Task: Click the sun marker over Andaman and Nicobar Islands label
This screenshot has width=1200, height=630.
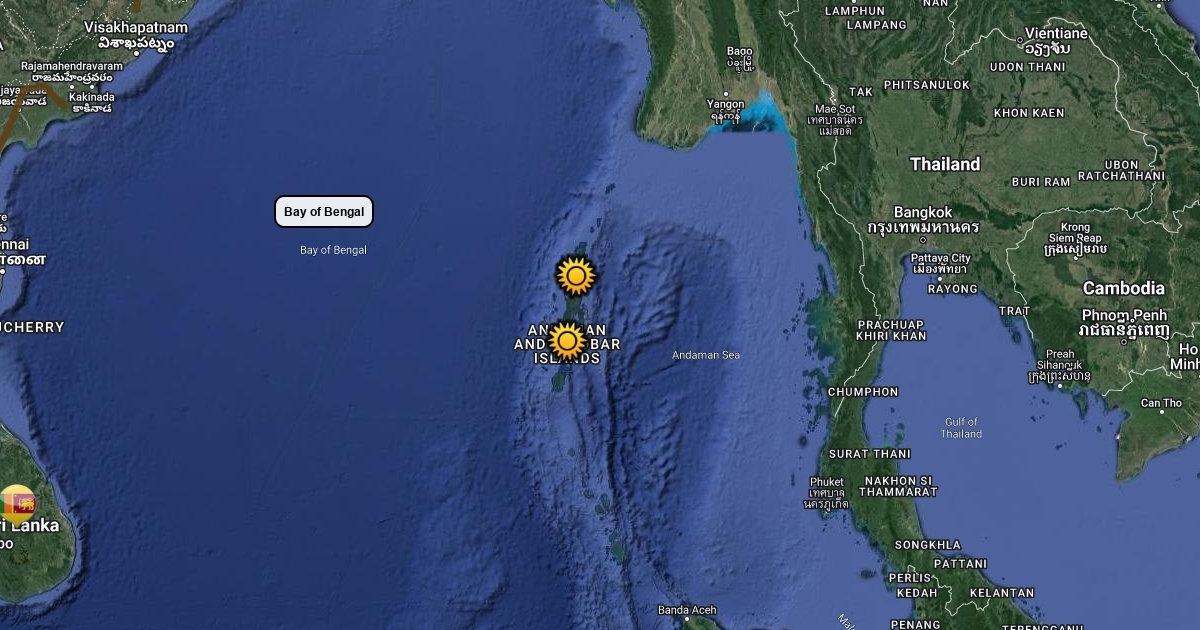Action: [x=567, y=342]
